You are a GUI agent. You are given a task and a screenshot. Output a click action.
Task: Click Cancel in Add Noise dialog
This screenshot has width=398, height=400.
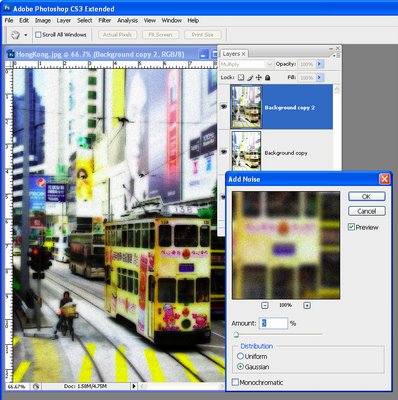[367, 211]
